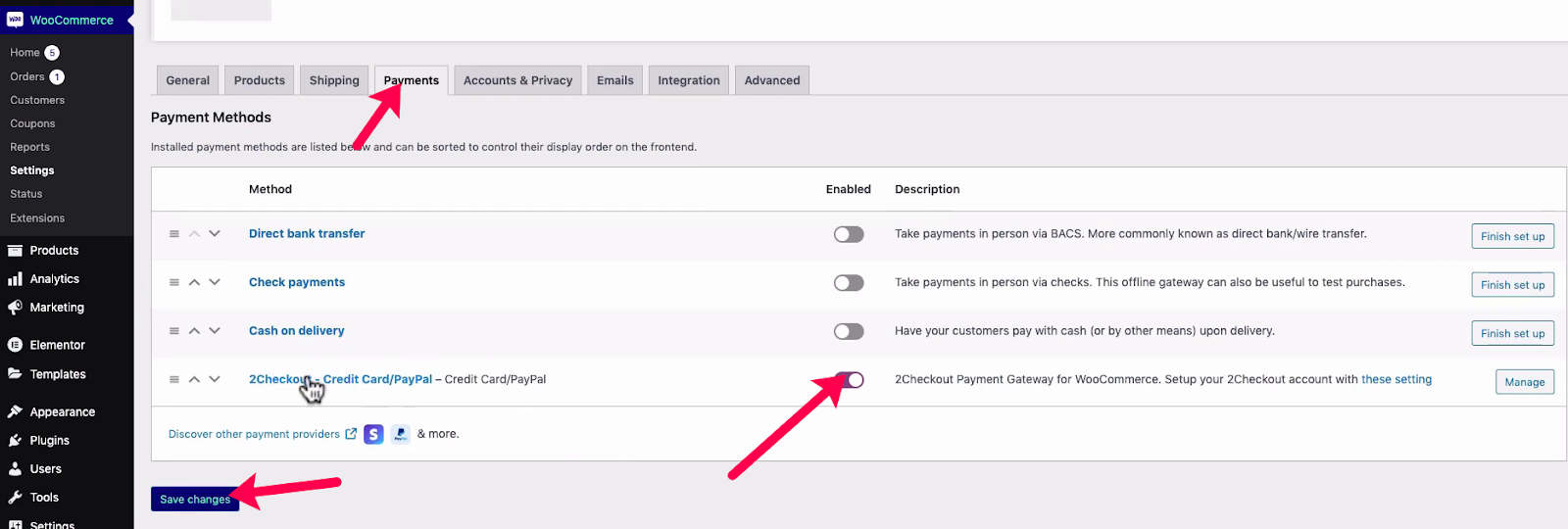
Task: Select the Payments tab
Action: [412, 80]
